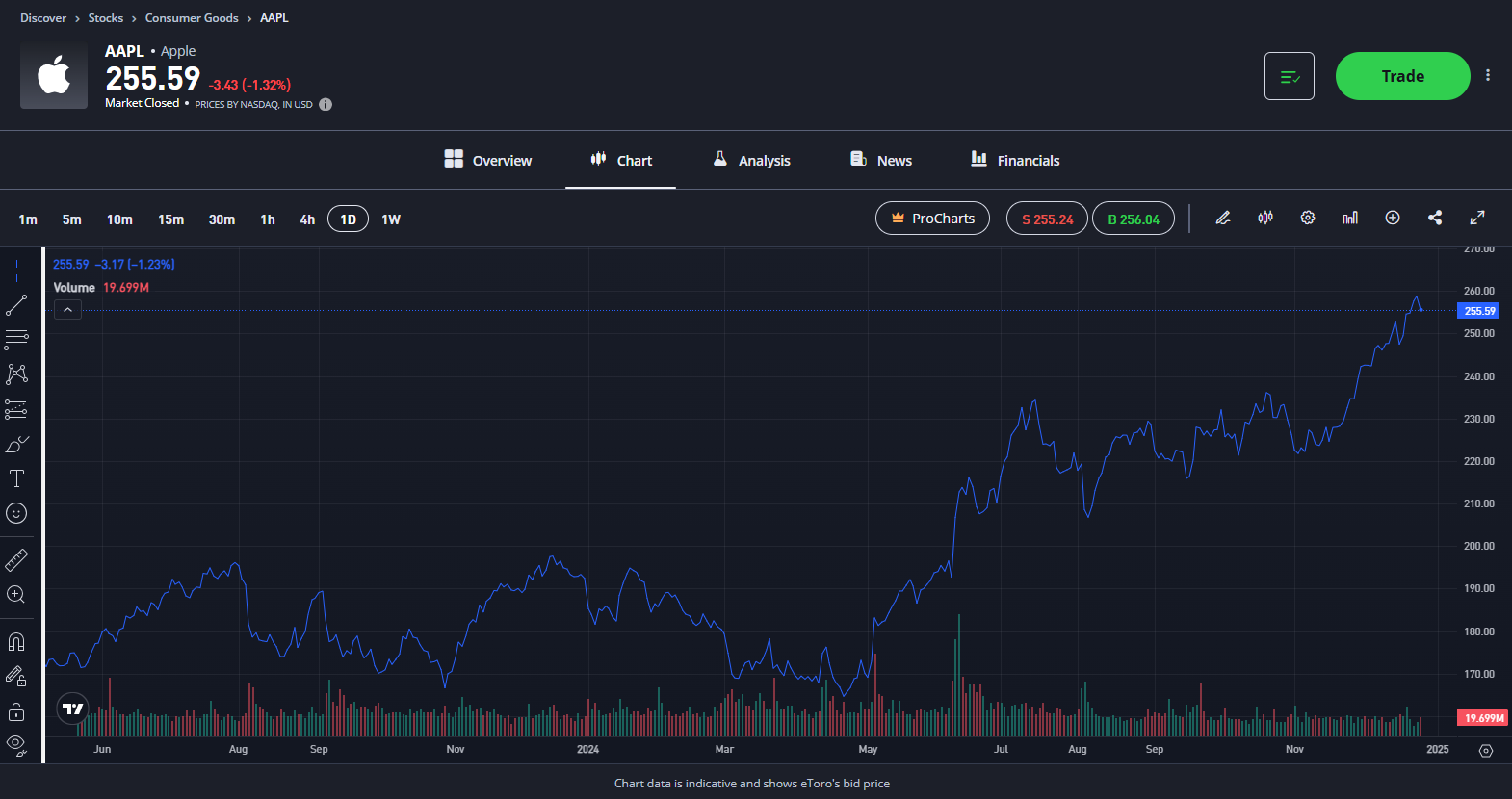Toggle hide all drawings eye icon

[x=16, y=743]
